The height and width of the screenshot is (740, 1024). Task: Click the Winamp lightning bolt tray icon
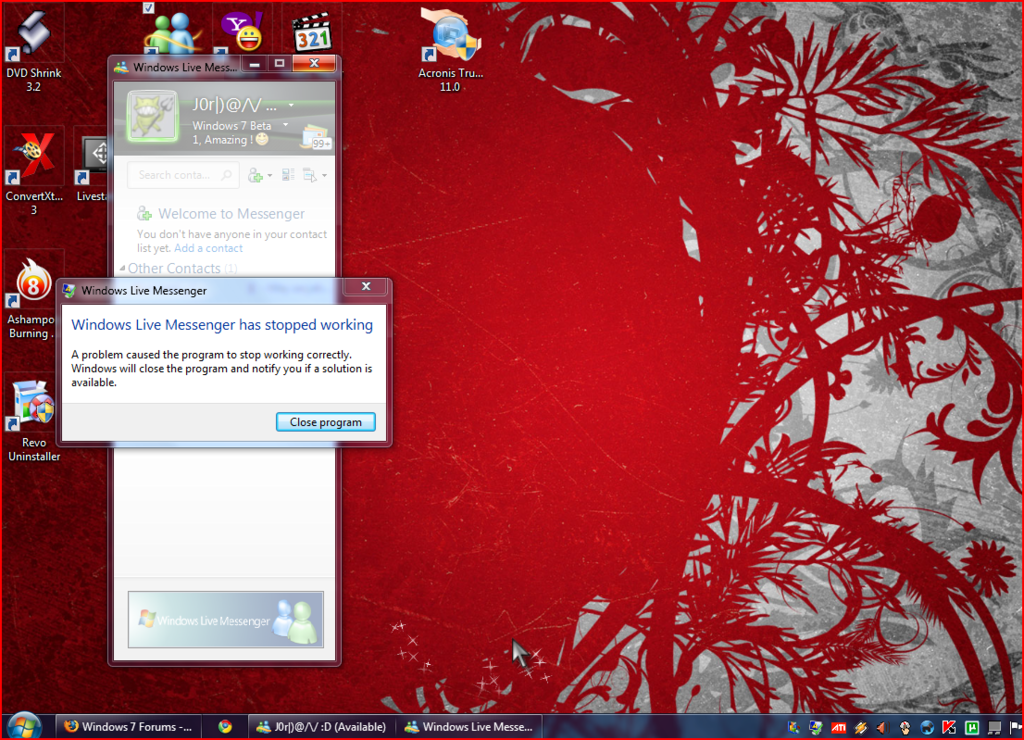[x=861, y=728]
